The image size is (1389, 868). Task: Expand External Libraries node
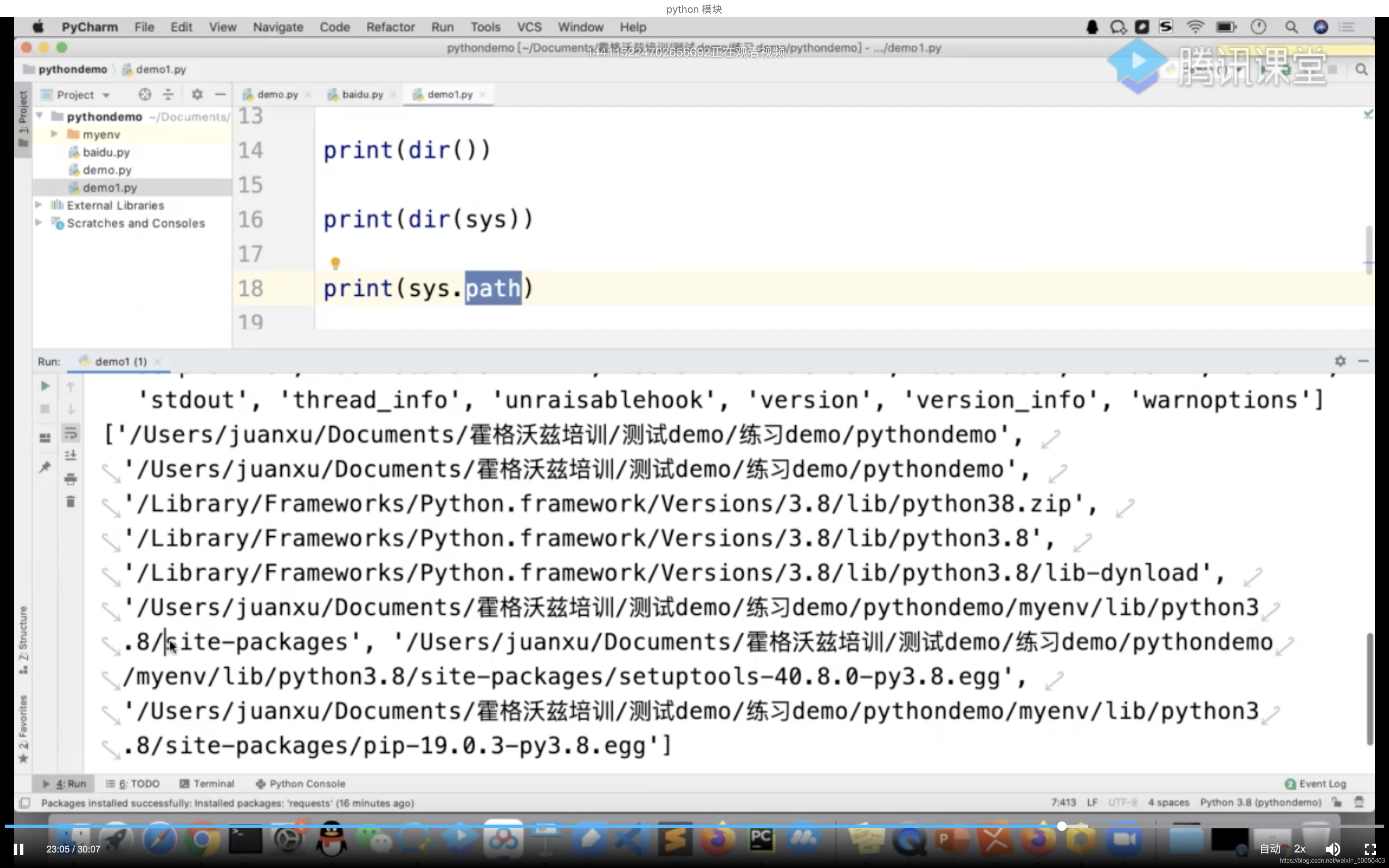[38, 205]
